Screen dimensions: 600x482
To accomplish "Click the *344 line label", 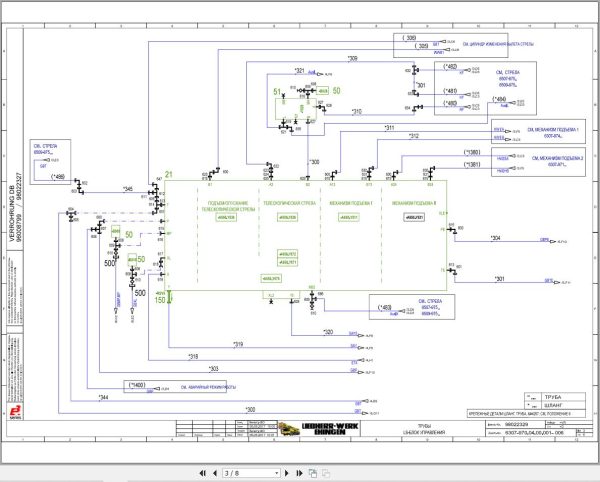I will (x=103, y=397).
